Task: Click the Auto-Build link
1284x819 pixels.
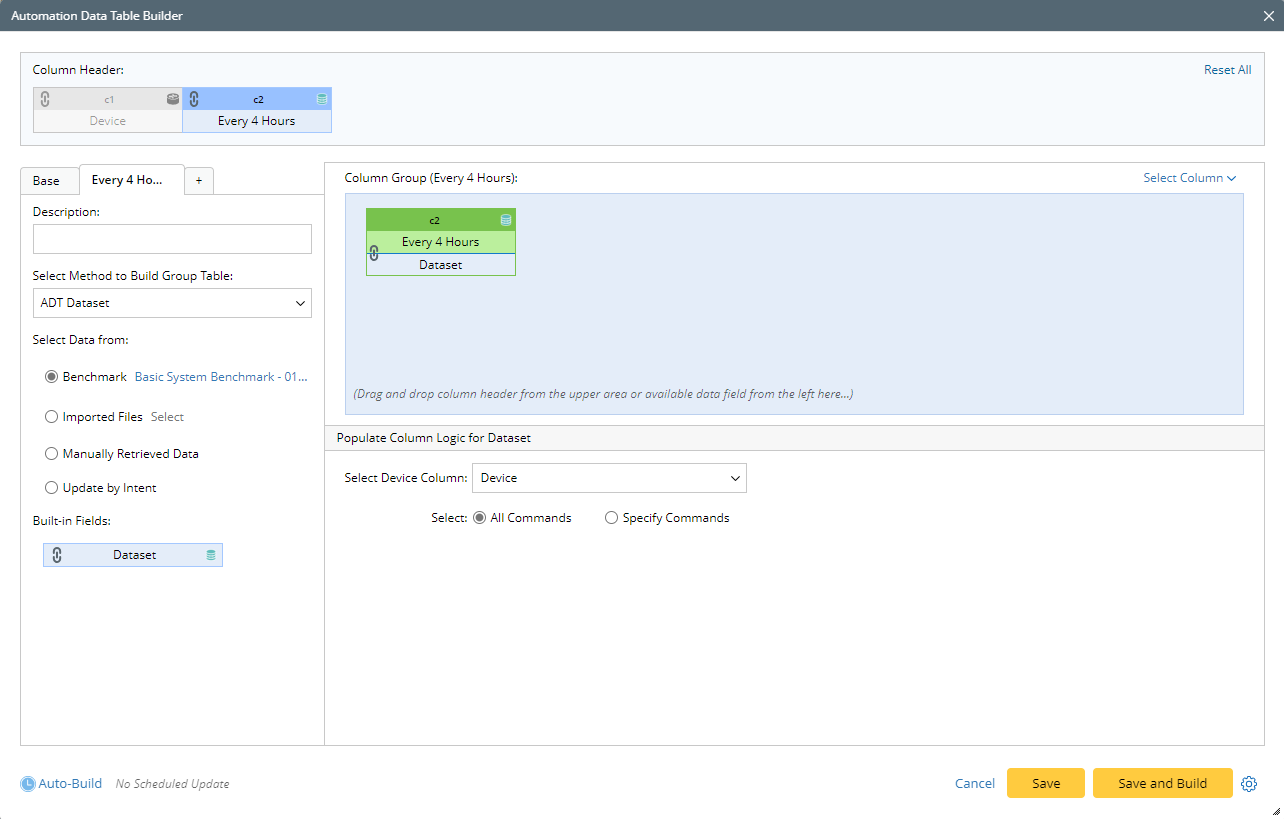Action: point(70,784)
